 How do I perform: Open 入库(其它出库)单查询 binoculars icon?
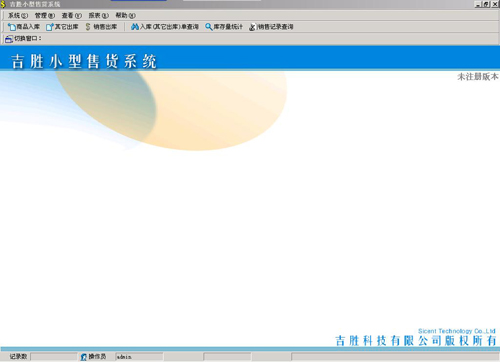point(135,27)
